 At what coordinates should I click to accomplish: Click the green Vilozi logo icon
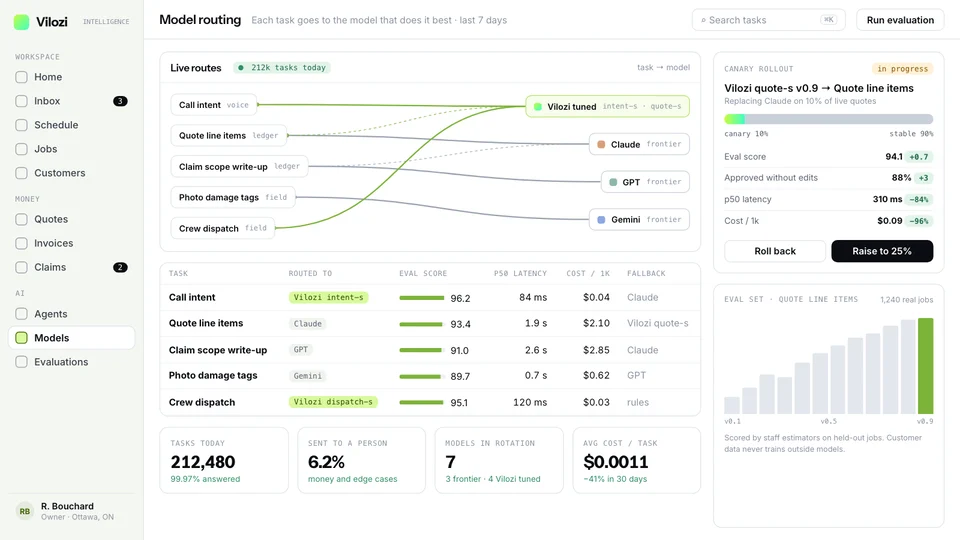(x=21, y=22)
